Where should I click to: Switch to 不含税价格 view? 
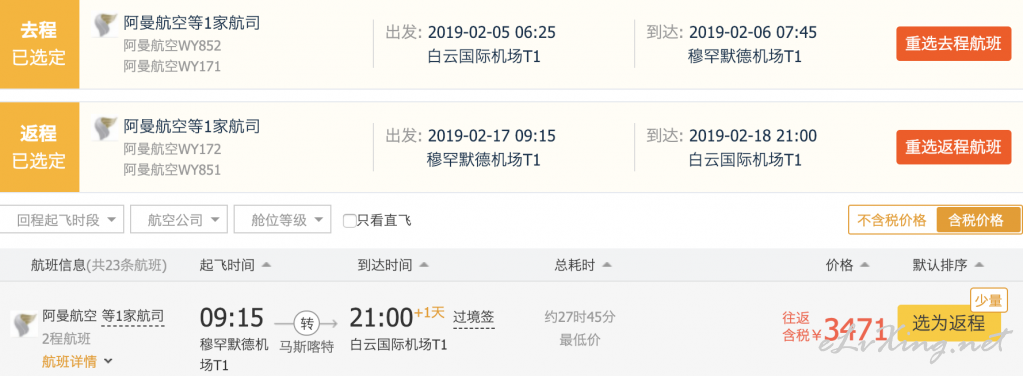[x=892, y=220]
